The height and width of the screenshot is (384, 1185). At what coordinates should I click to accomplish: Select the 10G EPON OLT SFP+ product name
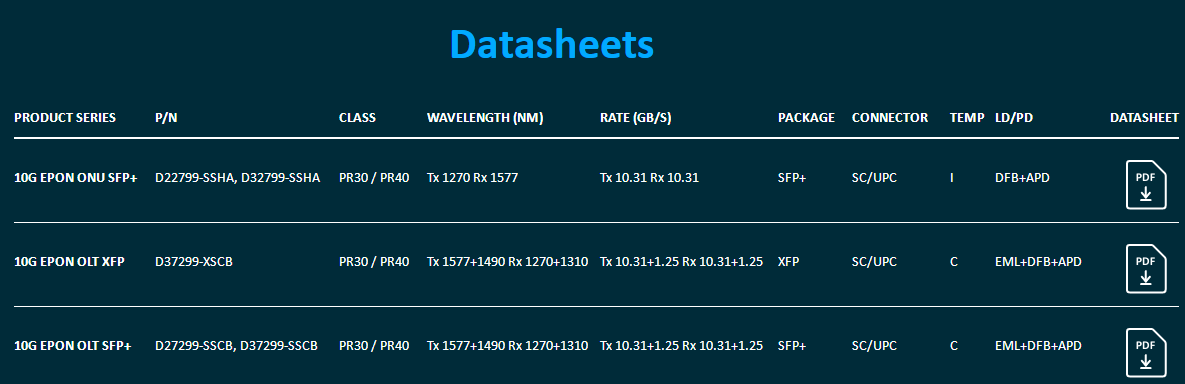click(73, 346)
